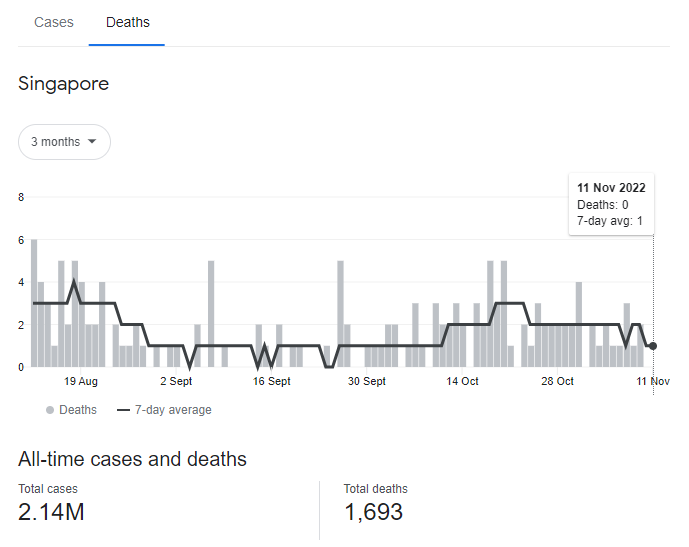Click the Singapore heading
This screenshot has width=689, height=547.
click(x=63, y=83)
